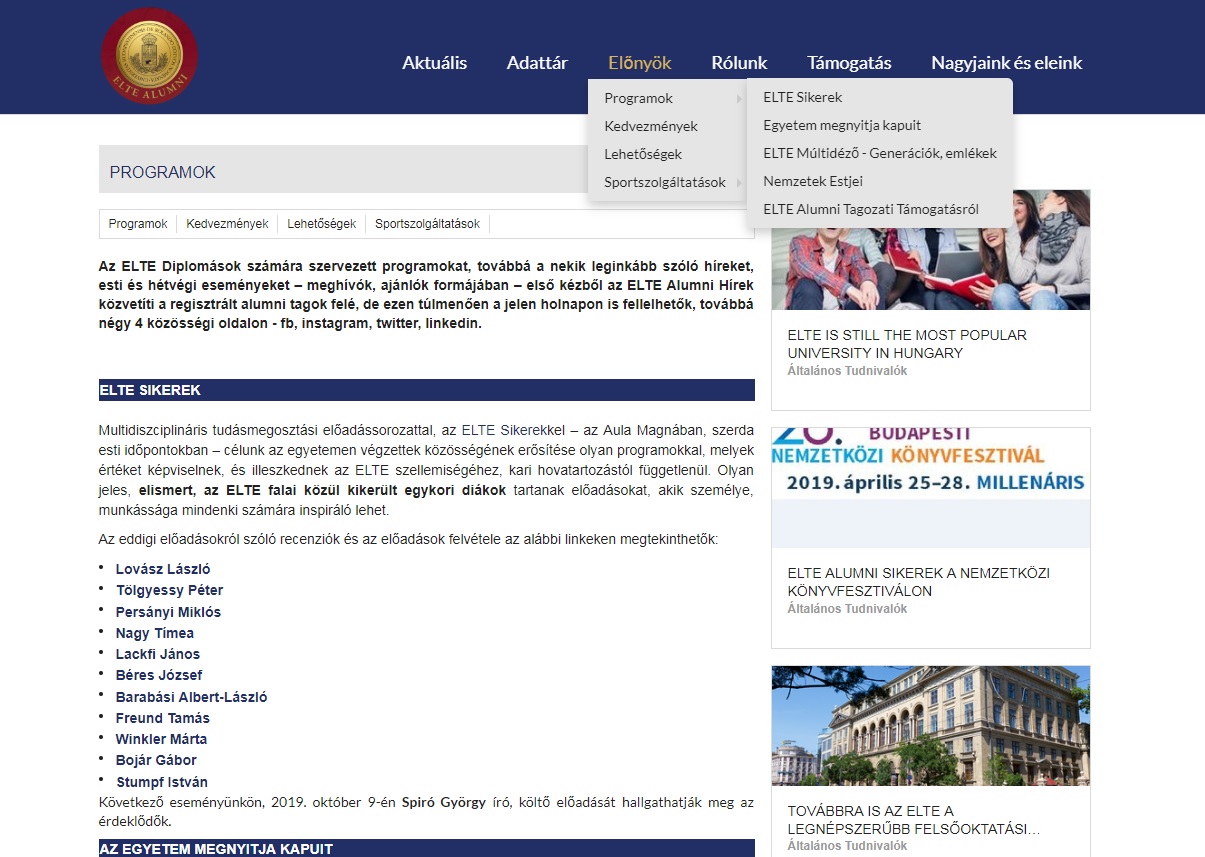Click the Spiró György name in text
Screen dimensions: 1205x857
444,803
